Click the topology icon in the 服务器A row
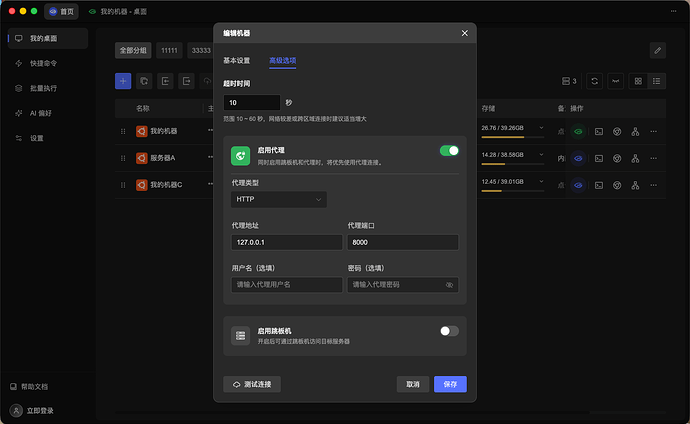This screenshot has height=424, width=690. (x=635, y=158)
